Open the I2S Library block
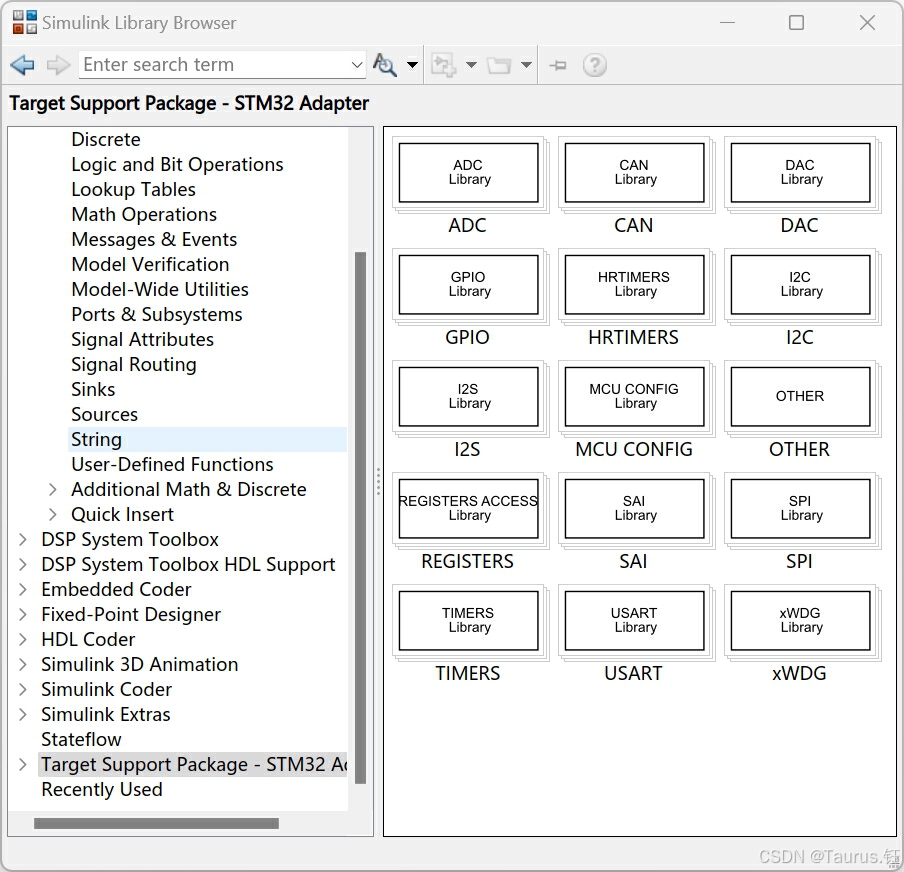The height and width of the screenshot is (872, 904). pos(468,396)
